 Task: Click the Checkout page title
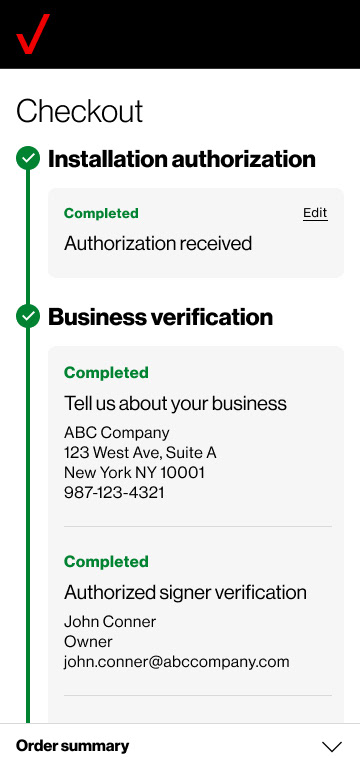tap(79, 111)
